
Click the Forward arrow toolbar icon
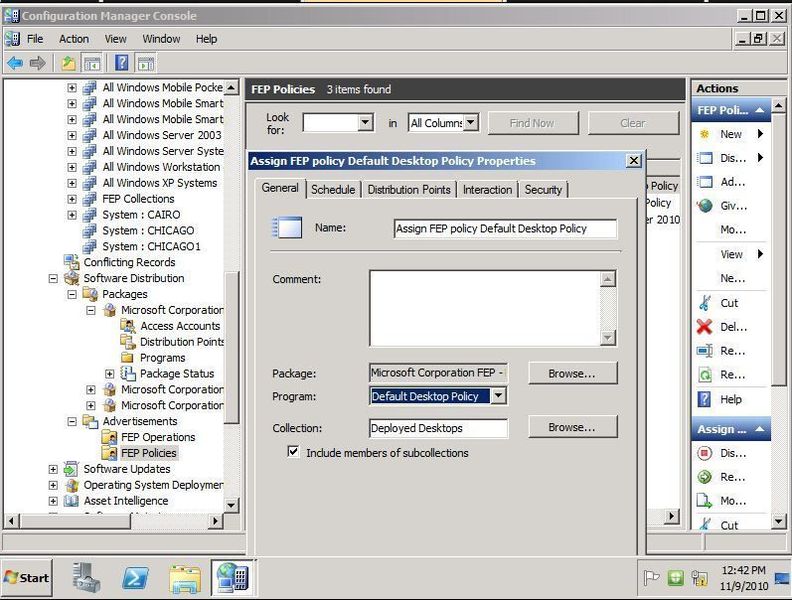pyautogui.click(x=38, y=63)
